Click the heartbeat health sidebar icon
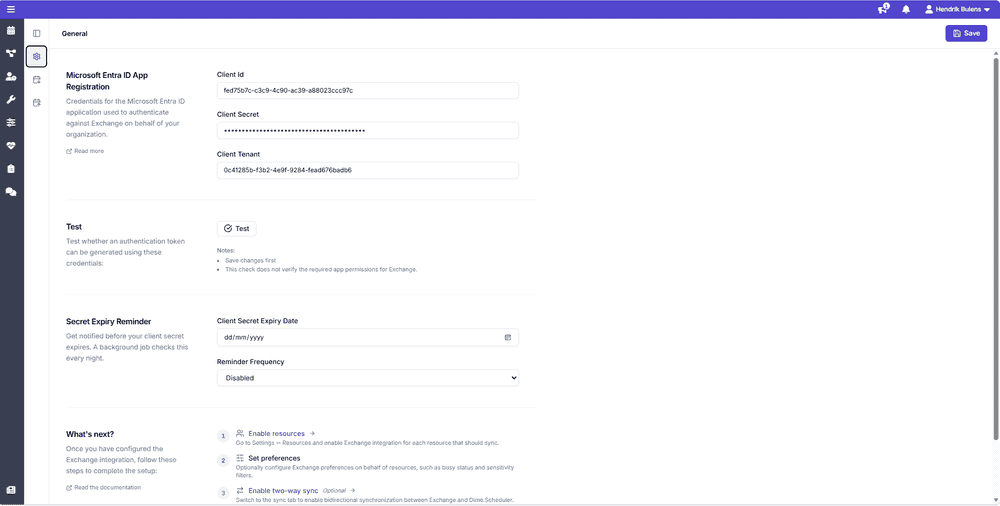Image resolution: width=1000 pixels, height=506 pixels. [x=11, y=145]
